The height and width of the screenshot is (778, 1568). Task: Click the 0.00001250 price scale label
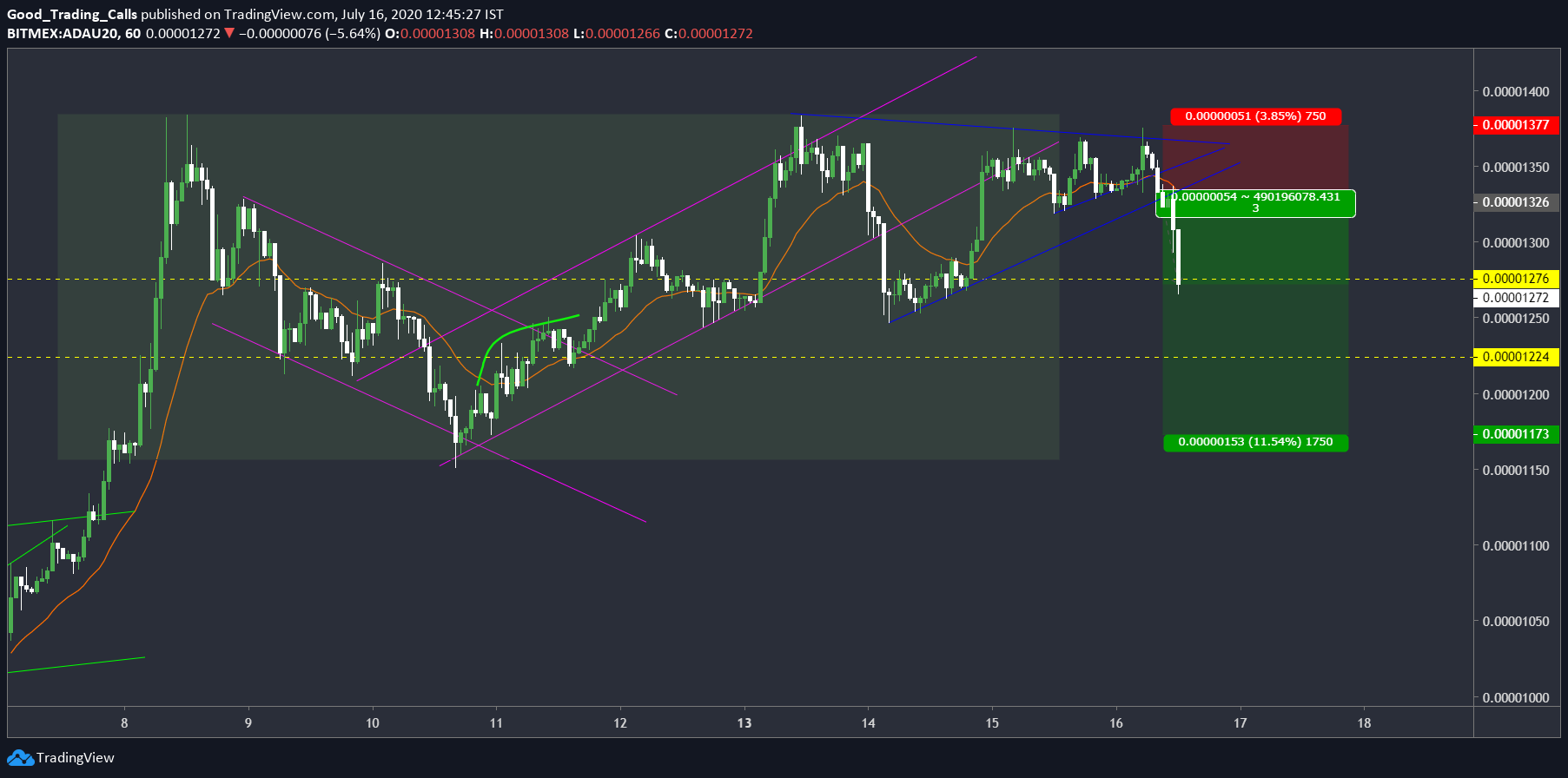coord(1516,319)
